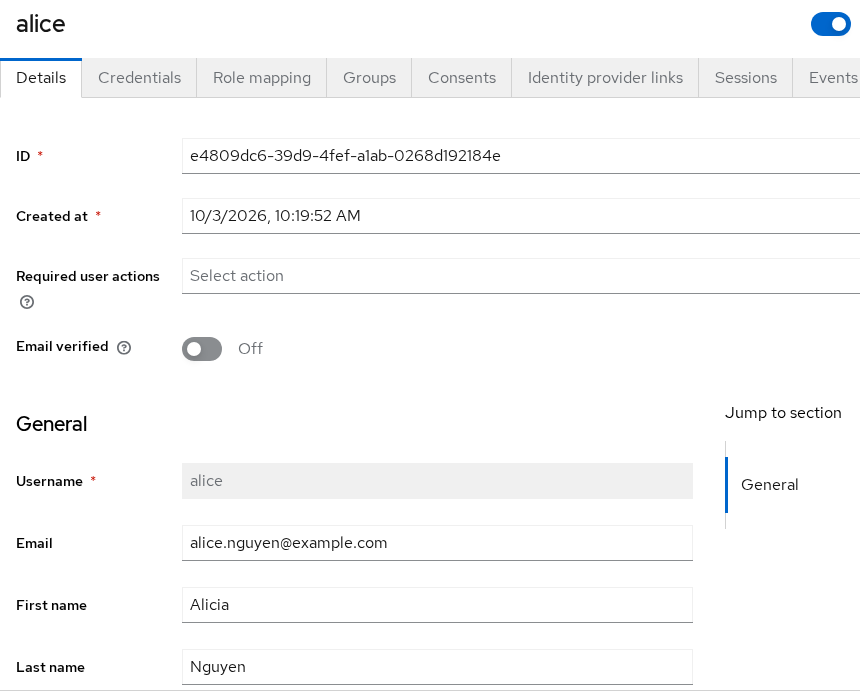Switch to the Credentials tab
This screenshot has height=698, width=860.
click(139, 78)
